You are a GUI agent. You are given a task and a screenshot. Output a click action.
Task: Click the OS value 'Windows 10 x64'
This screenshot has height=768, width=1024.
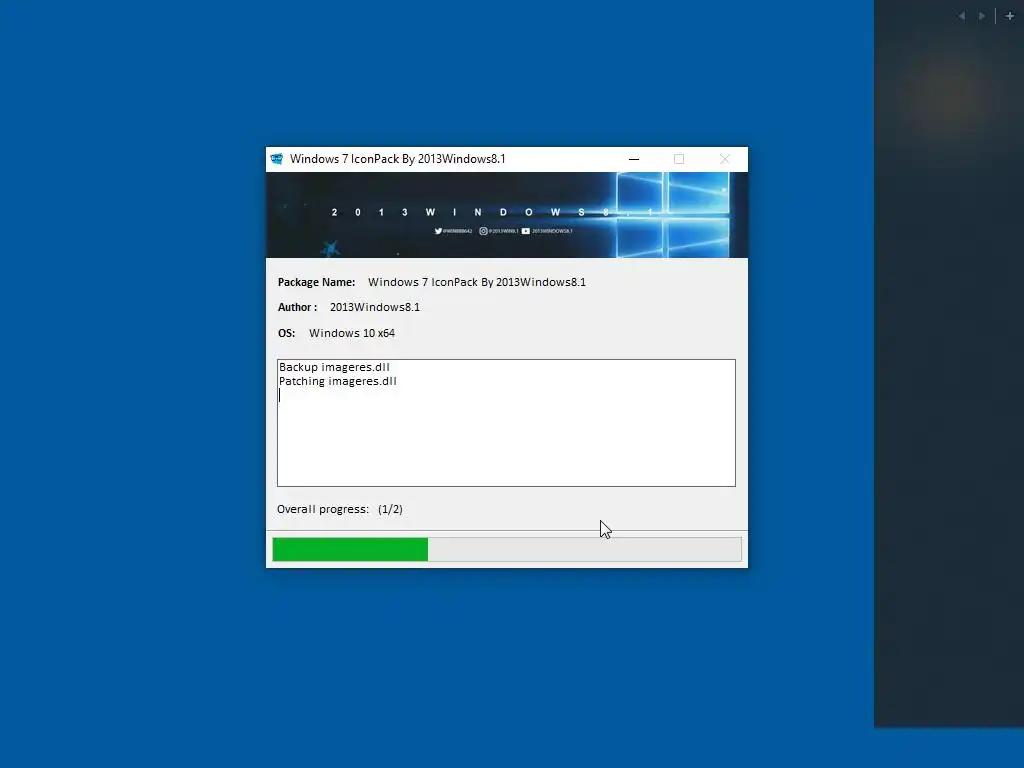[x=352, y=333]
